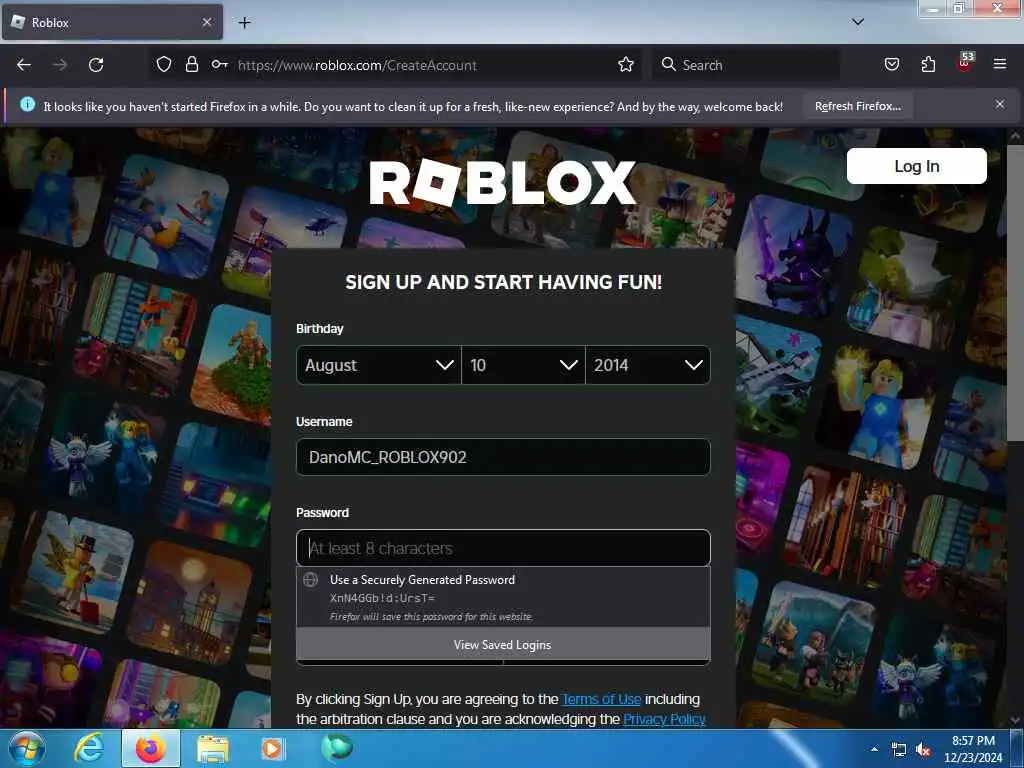Open the Firefox hamburger menu
The width and height of the screenshot is (1024, 768).
tap(999, 64)
